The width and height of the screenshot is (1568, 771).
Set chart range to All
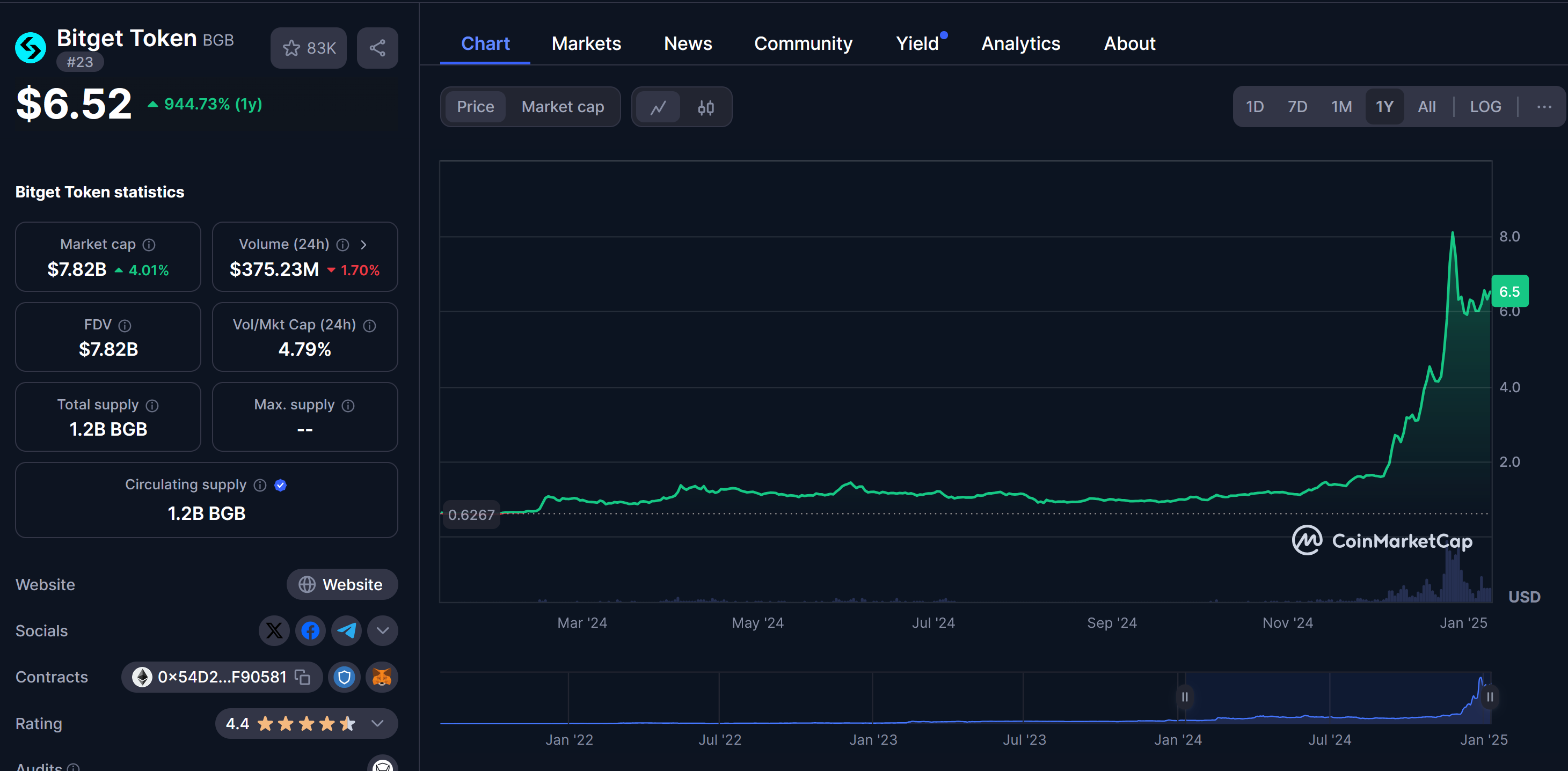[x=1426, y=107]
